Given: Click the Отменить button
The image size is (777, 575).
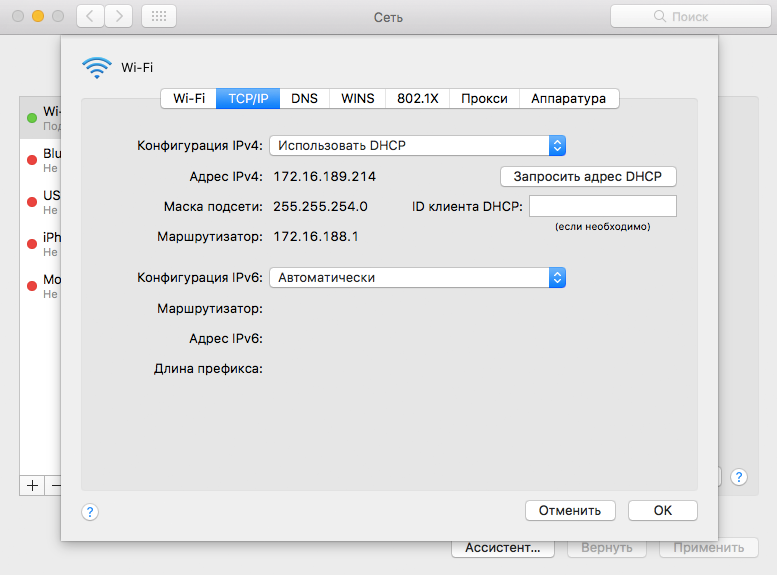Looking at the screenshot, I should point(569,510).
